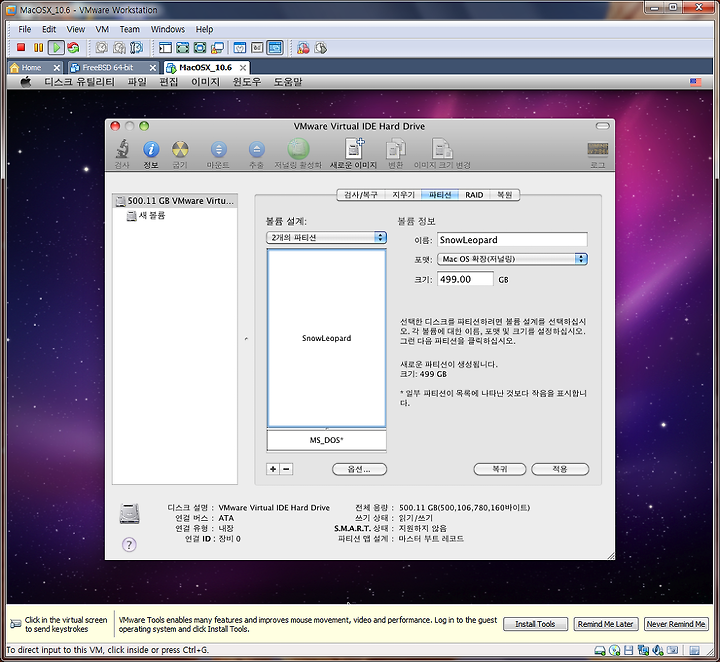The image size is (720, 662).
Task: Open the 파일 (File) menu in guest
Action: click(x=136, y=82)
